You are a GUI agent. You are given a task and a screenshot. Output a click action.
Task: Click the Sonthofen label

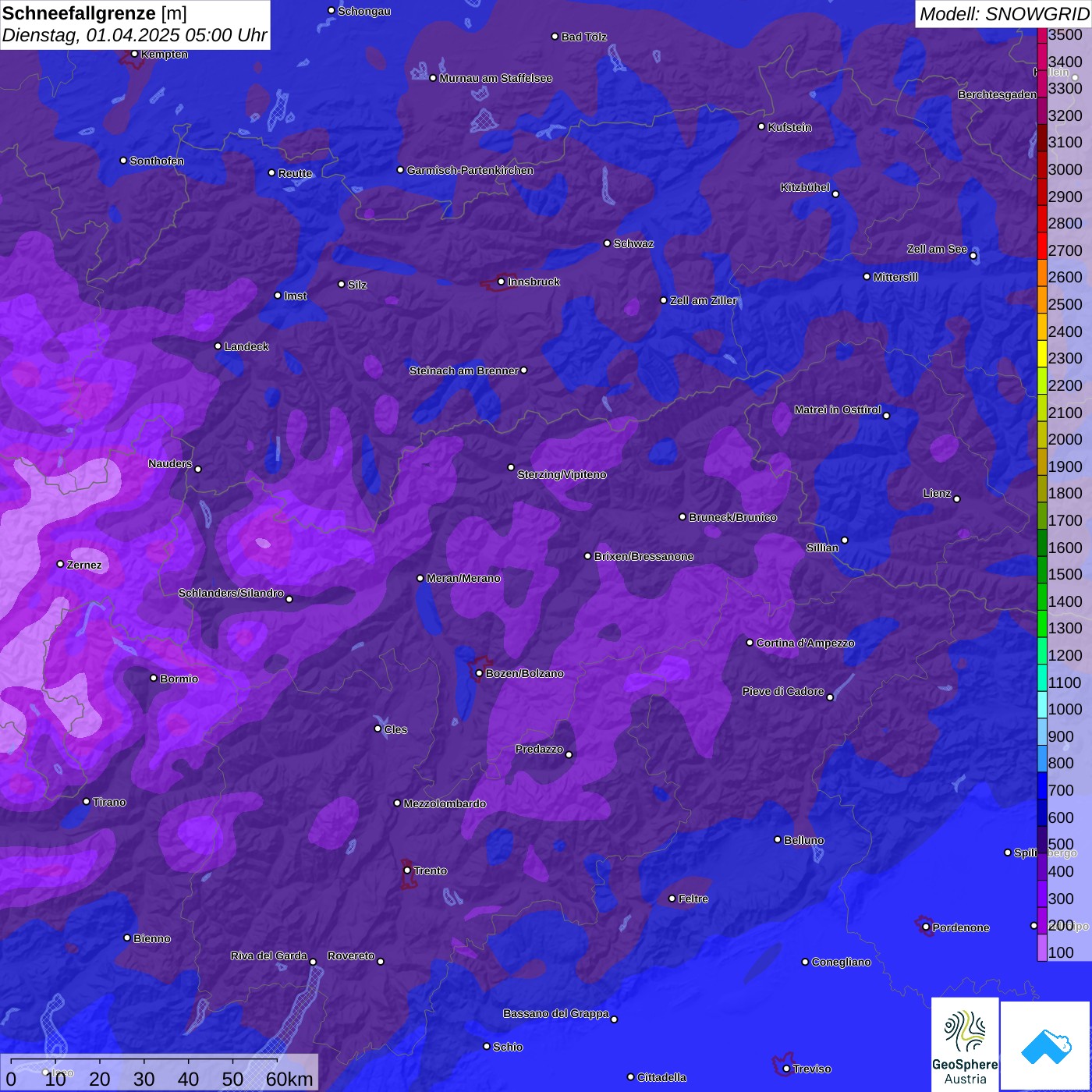pyautogui.click(x=157, y=161)
